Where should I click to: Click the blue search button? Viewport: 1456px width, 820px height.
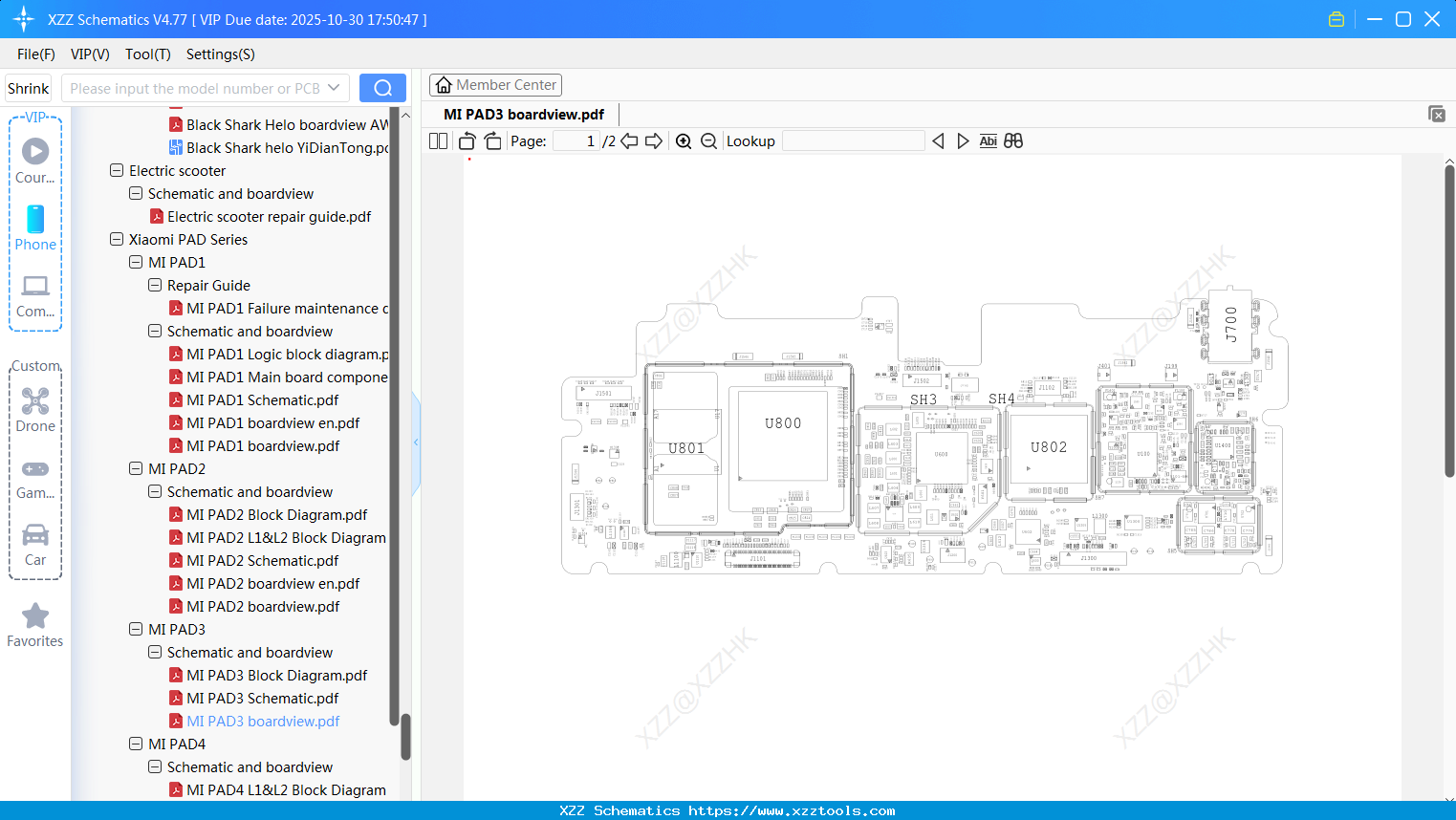(x=382, y=88)
